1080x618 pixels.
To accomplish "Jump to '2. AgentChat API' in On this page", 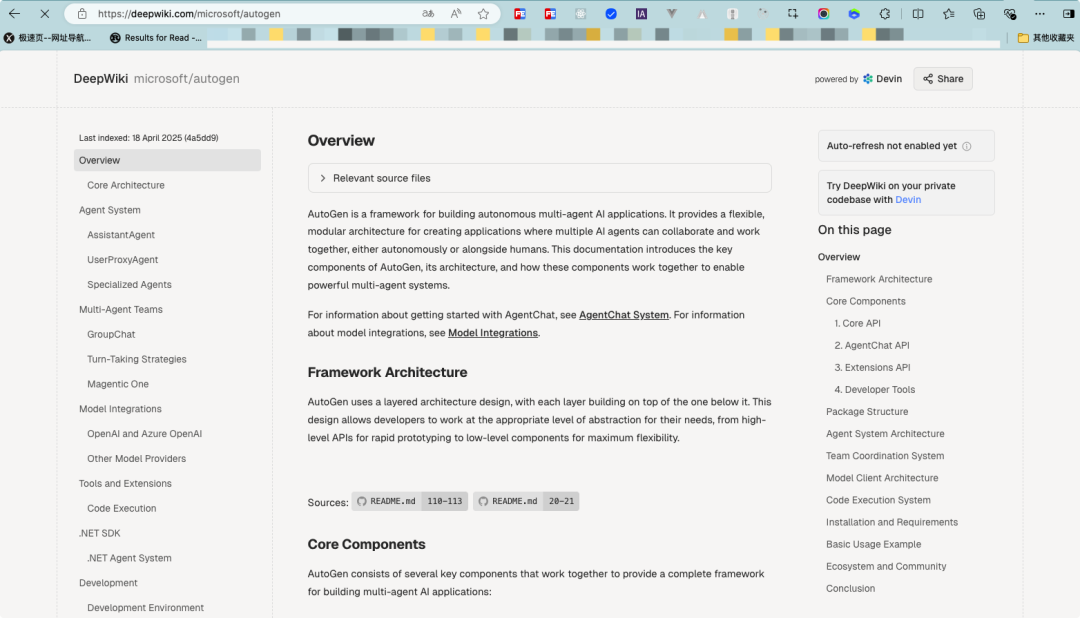I will (x=872, y=345).
